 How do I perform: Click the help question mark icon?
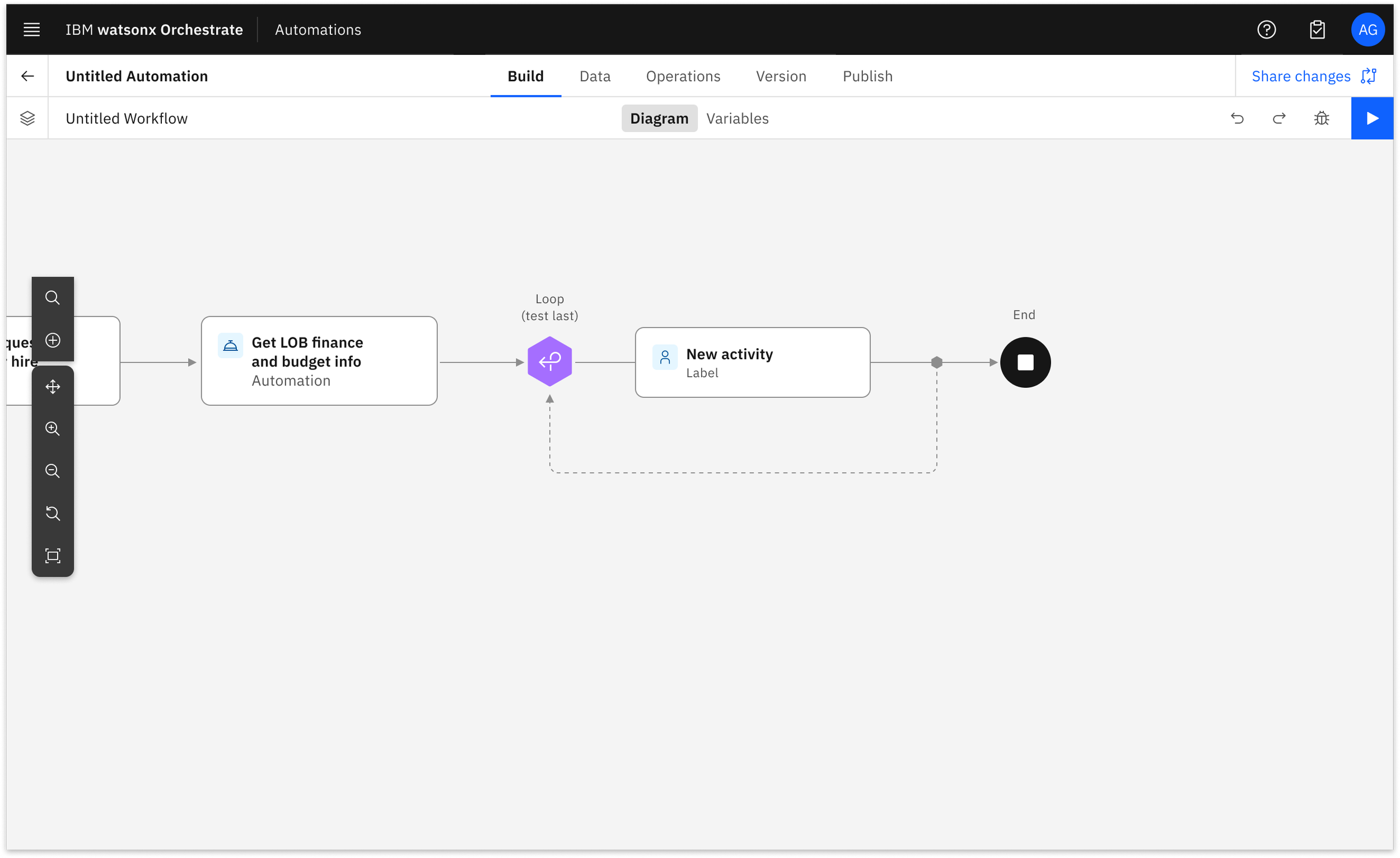pos(1267,30)
